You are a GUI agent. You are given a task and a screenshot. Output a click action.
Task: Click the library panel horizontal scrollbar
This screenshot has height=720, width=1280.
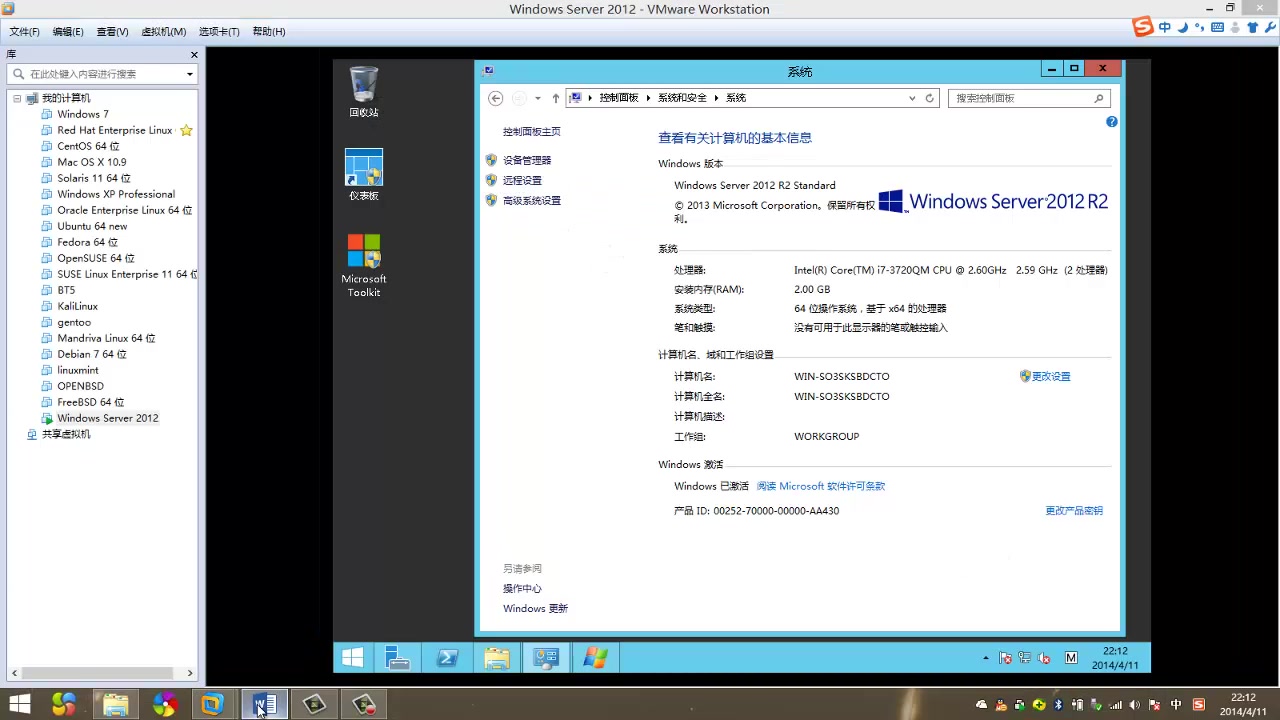(100, 673)
